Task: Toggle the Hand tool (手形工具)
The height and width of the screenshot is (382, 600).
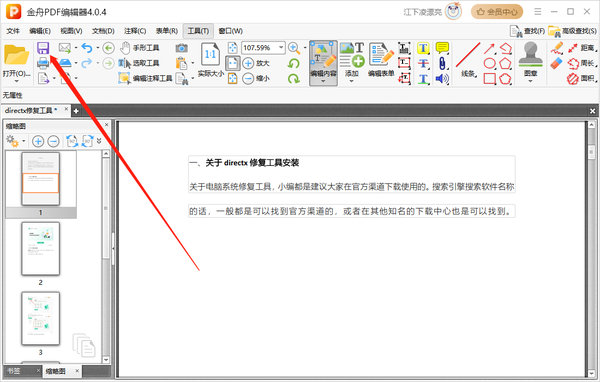Action: [139, 48]
